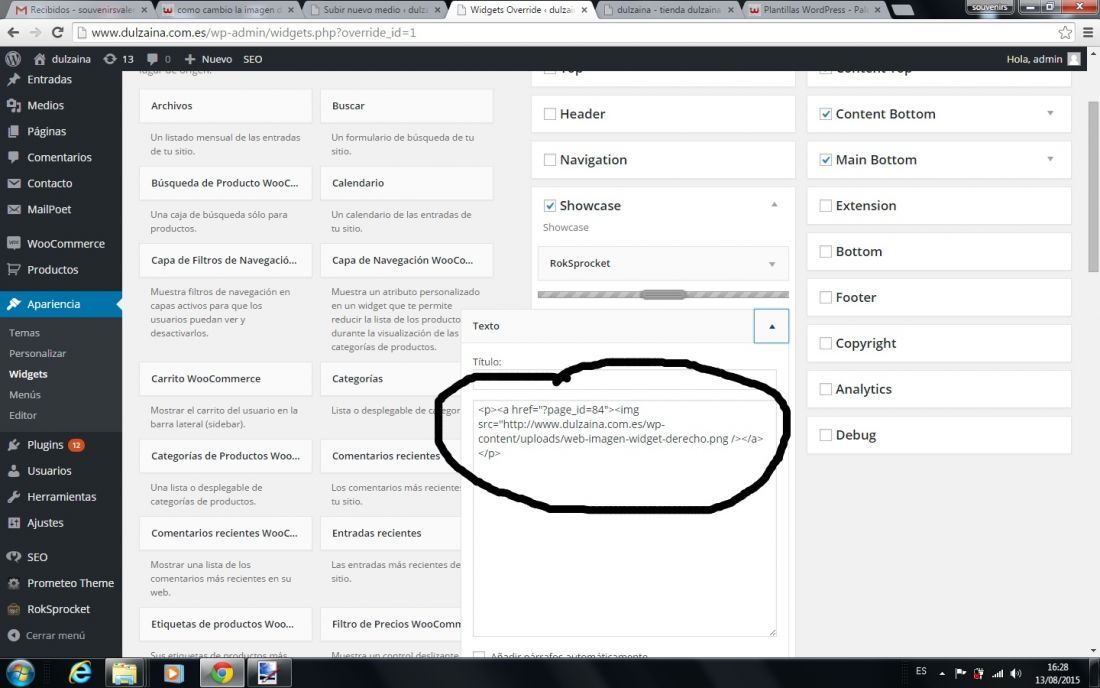1100x688 pixels.
Task: Check the Analytics position checkbox
Action: point(826,389)
